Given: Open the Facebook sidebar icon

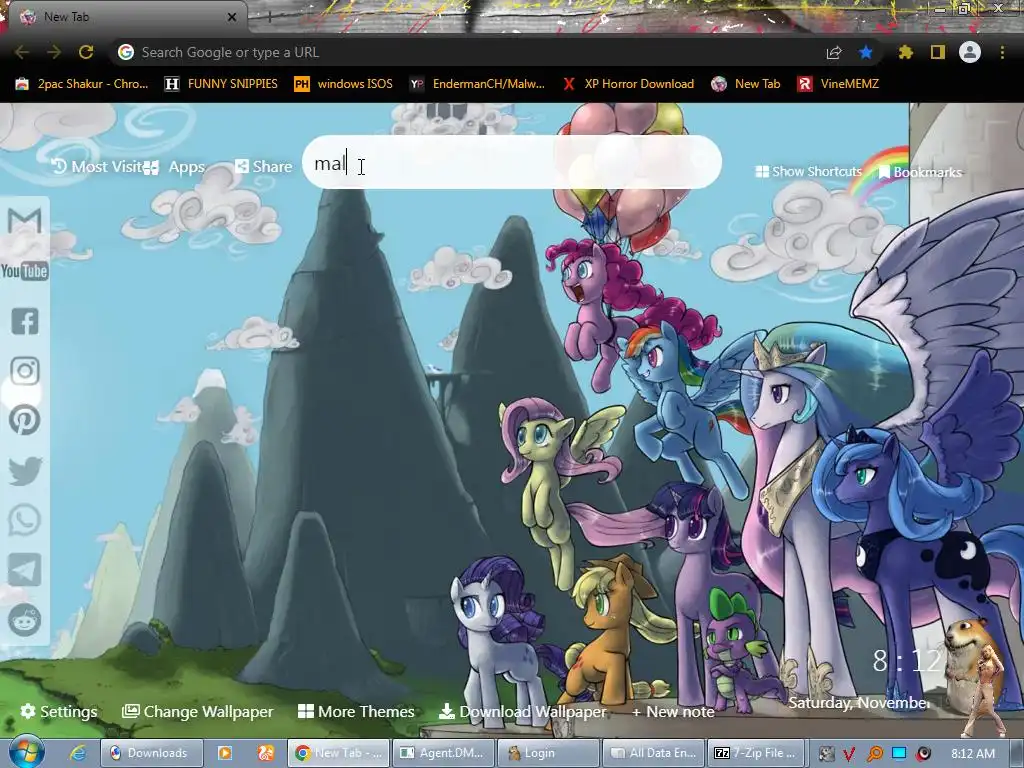Looking at the screenshot, I should pos(25,321).
